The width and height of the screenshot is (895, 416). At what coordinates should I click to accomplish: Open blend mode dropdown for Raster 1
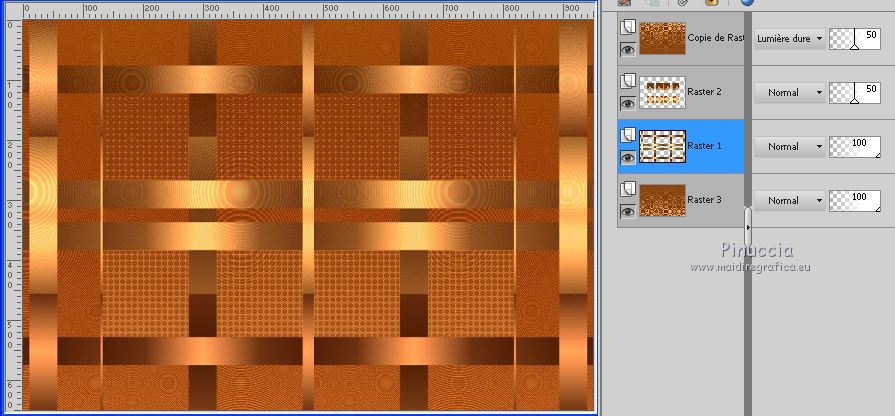(x=790, y=147)
